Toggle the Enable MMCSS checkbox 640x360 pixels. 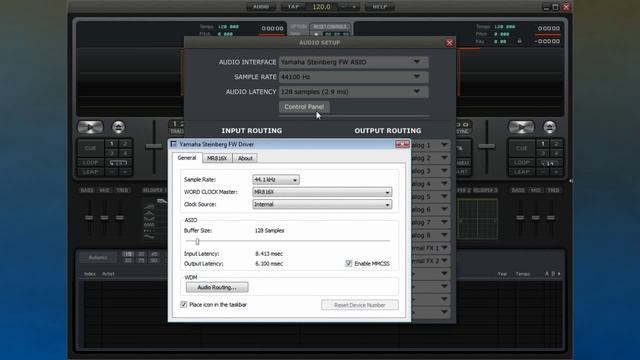pos(349,264)
